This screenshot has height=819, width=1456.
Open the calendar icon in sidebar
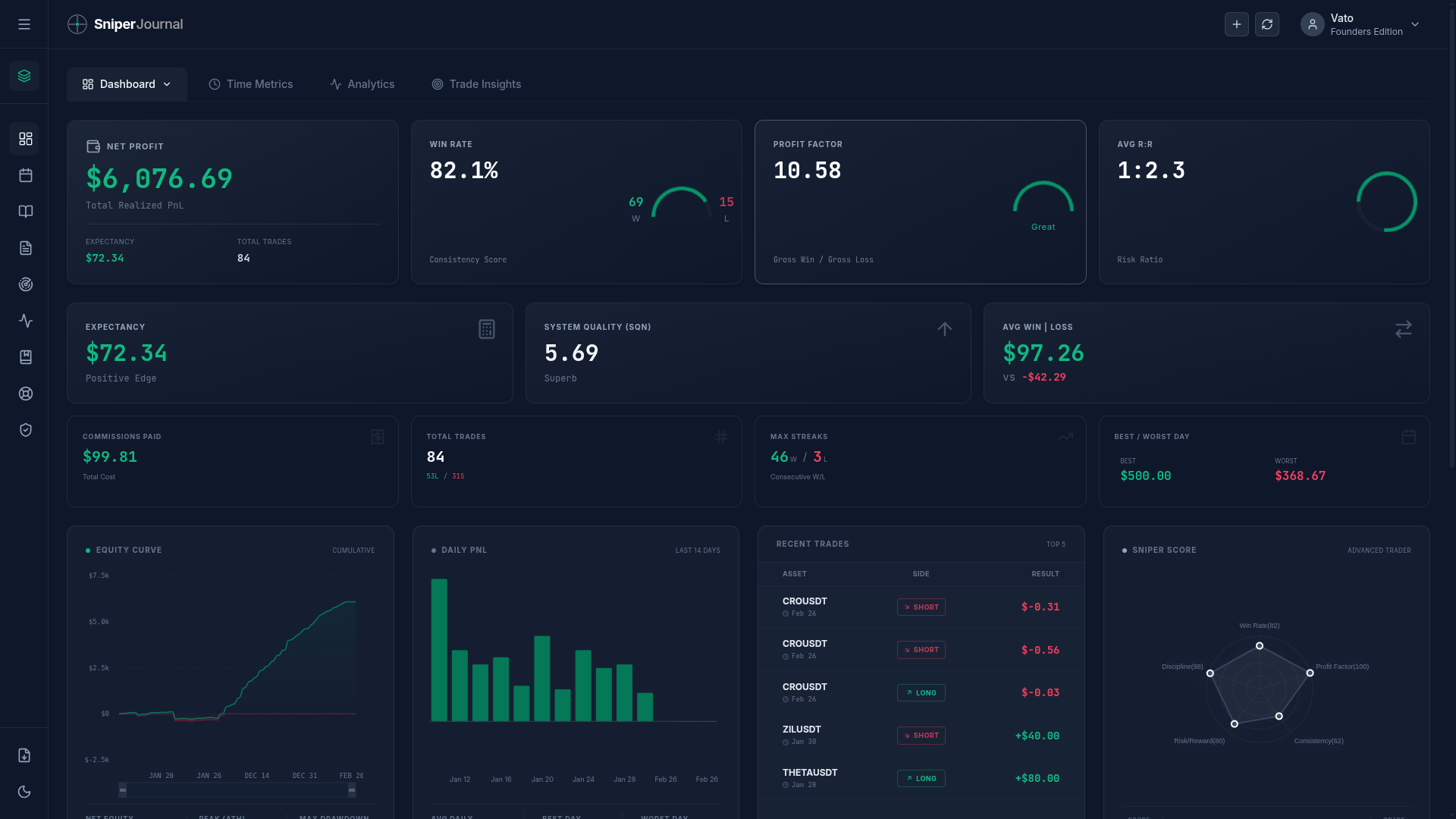pos(26,175)
